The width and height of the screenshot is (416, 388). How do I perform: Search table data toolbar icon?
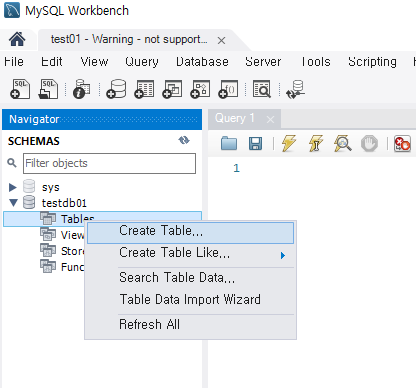point(262,89)
